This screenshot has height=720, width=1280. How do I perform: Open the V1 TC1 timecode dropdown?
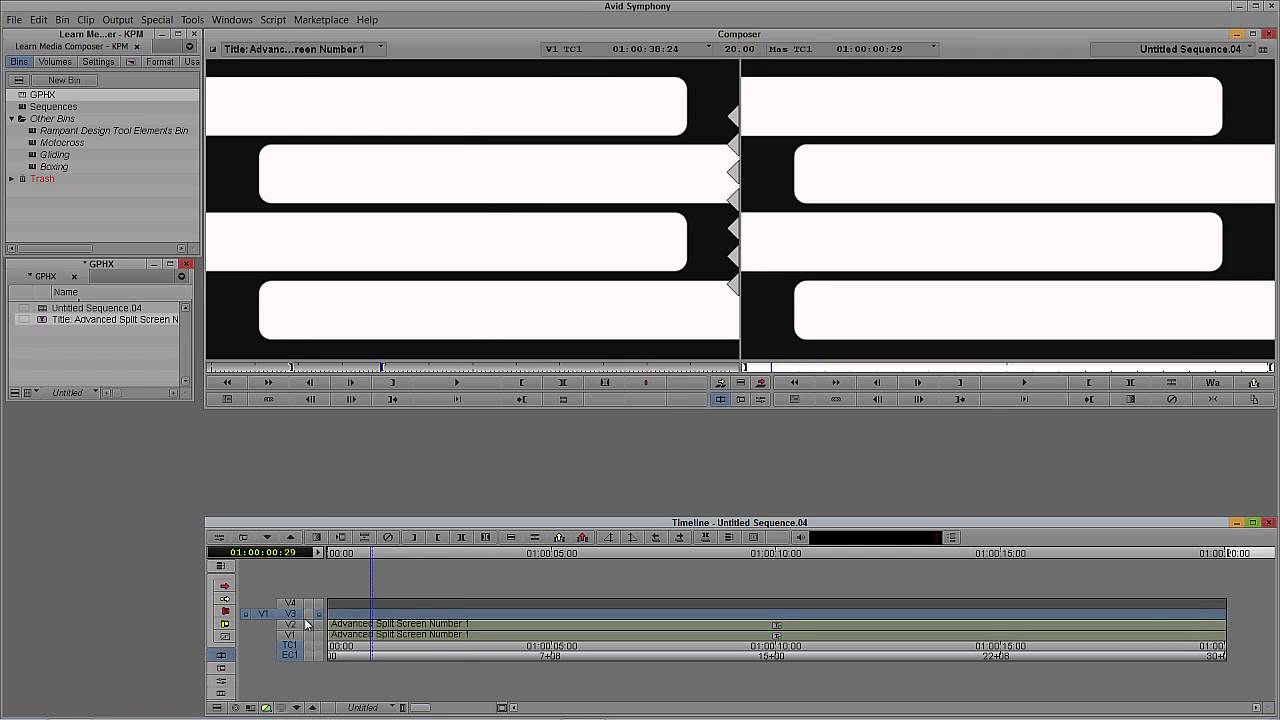pos(708,48)
